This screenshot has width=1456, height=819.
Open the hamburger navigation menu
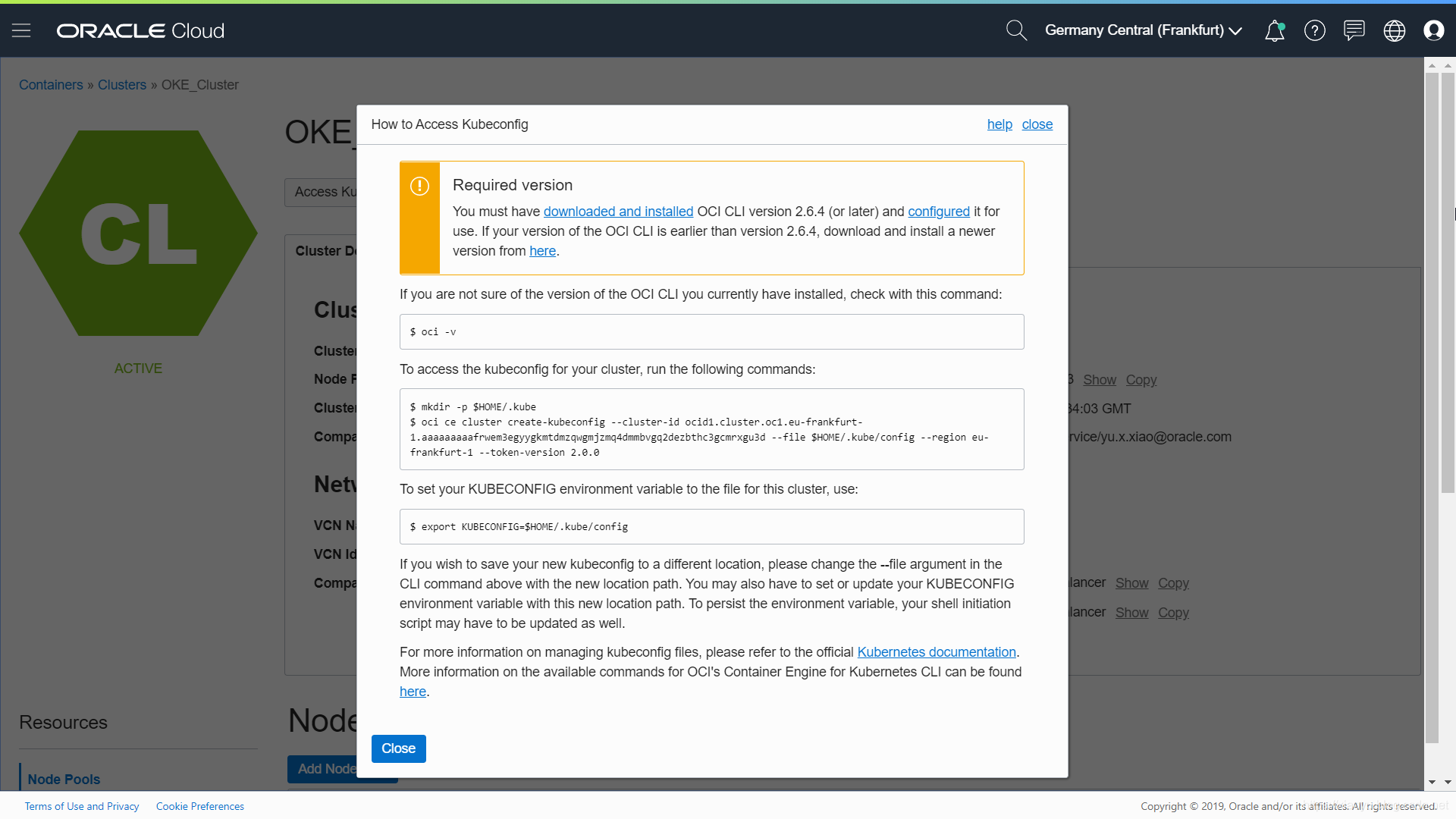click(21, 30)
